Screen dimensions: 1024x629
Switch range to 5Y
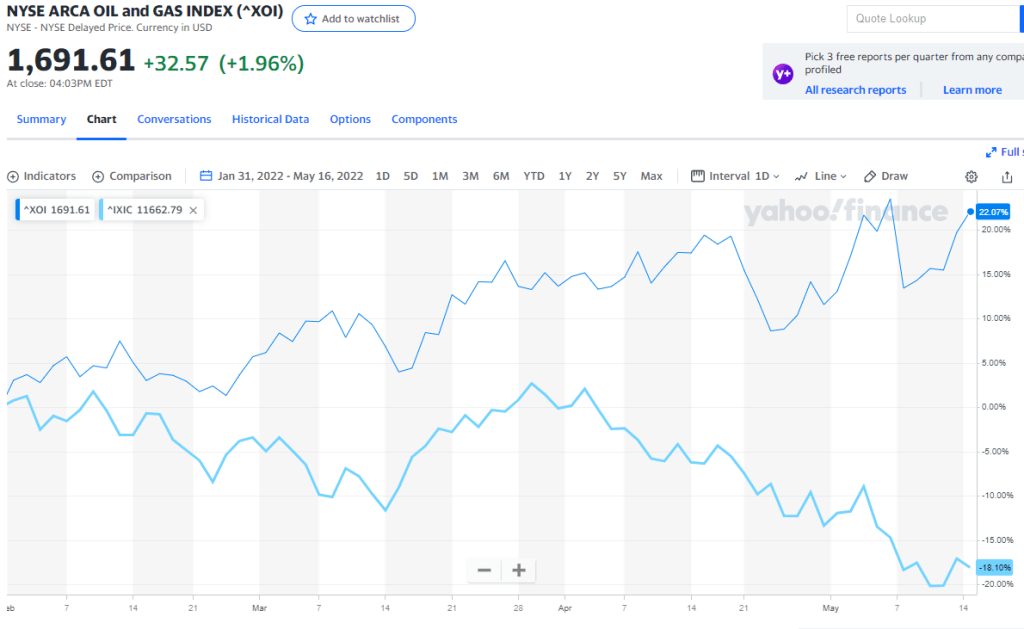click(x=620, y=176)
